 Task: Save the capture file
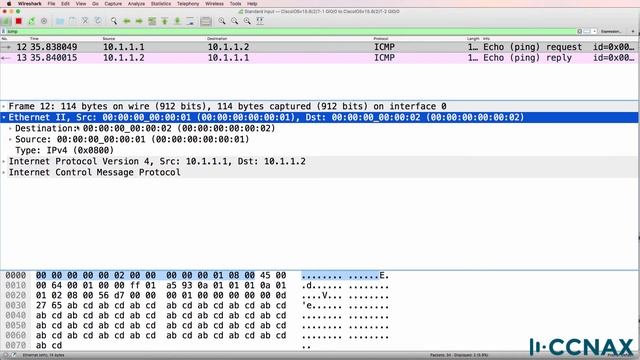pos(72,21)
